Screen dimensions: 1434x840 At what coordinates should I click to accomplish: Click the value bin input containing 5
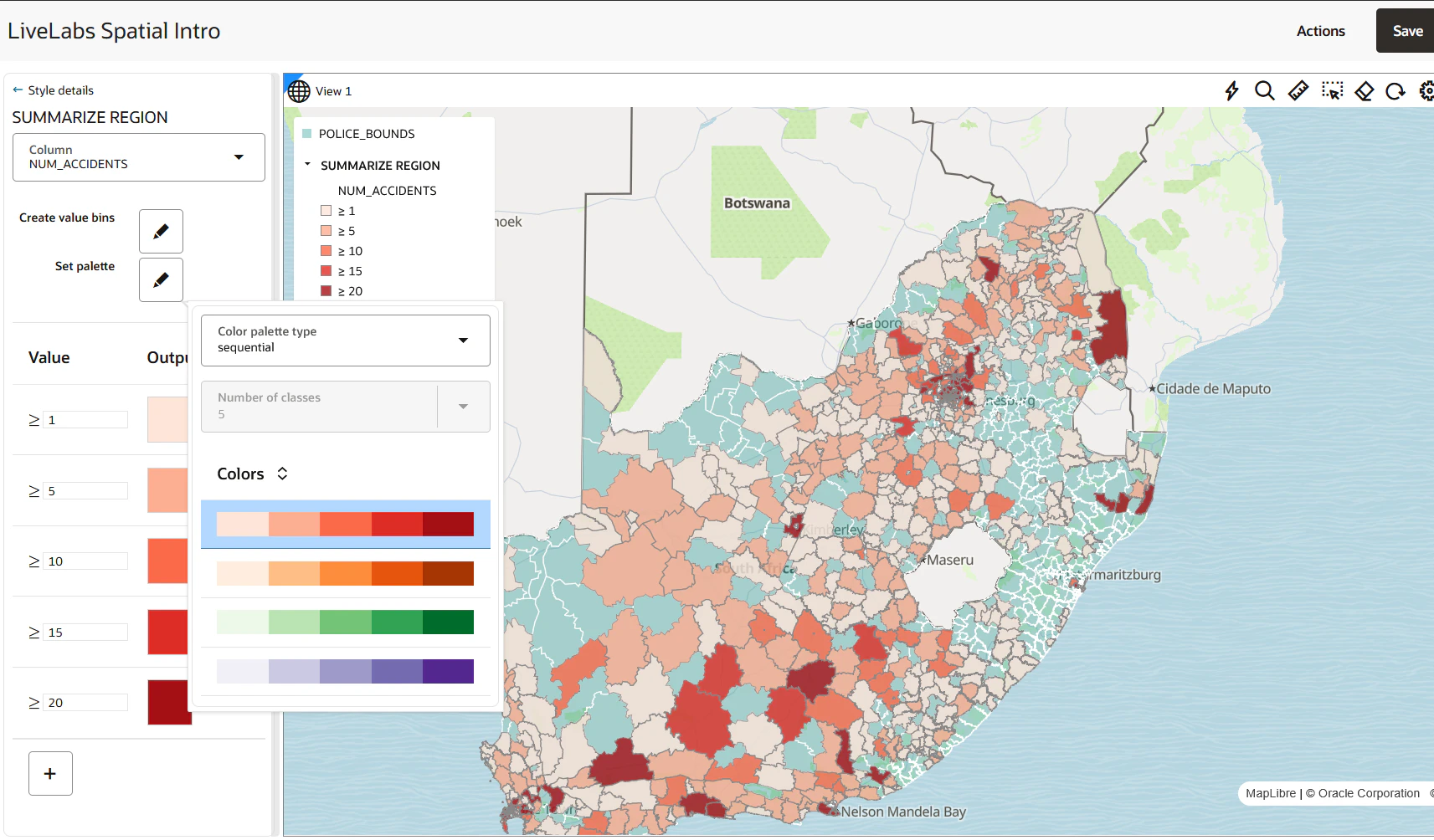point(86,491)
